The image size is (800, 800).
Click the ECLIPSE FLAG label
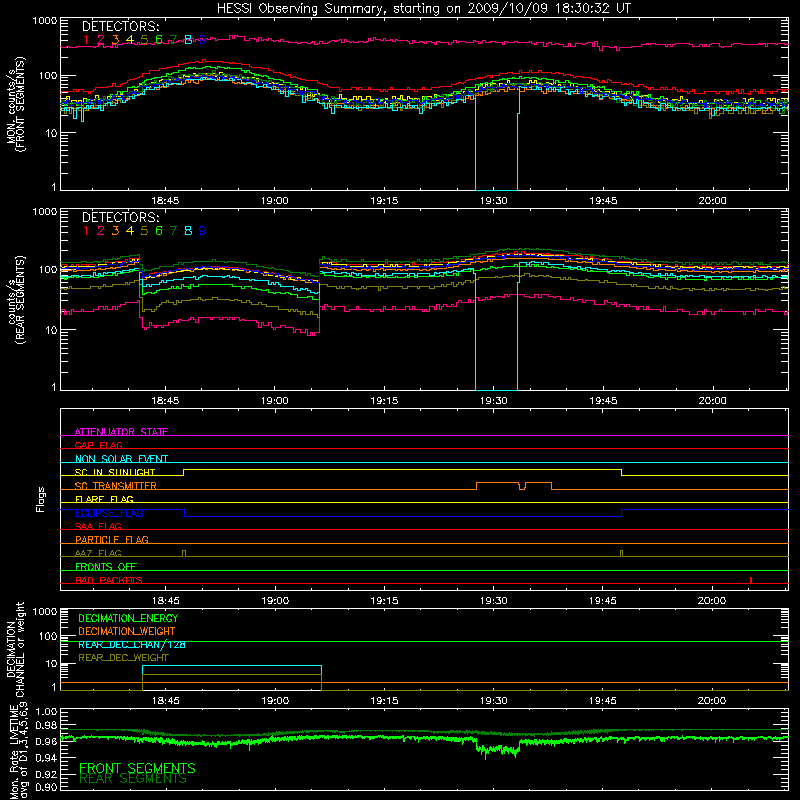coord(109,513)
